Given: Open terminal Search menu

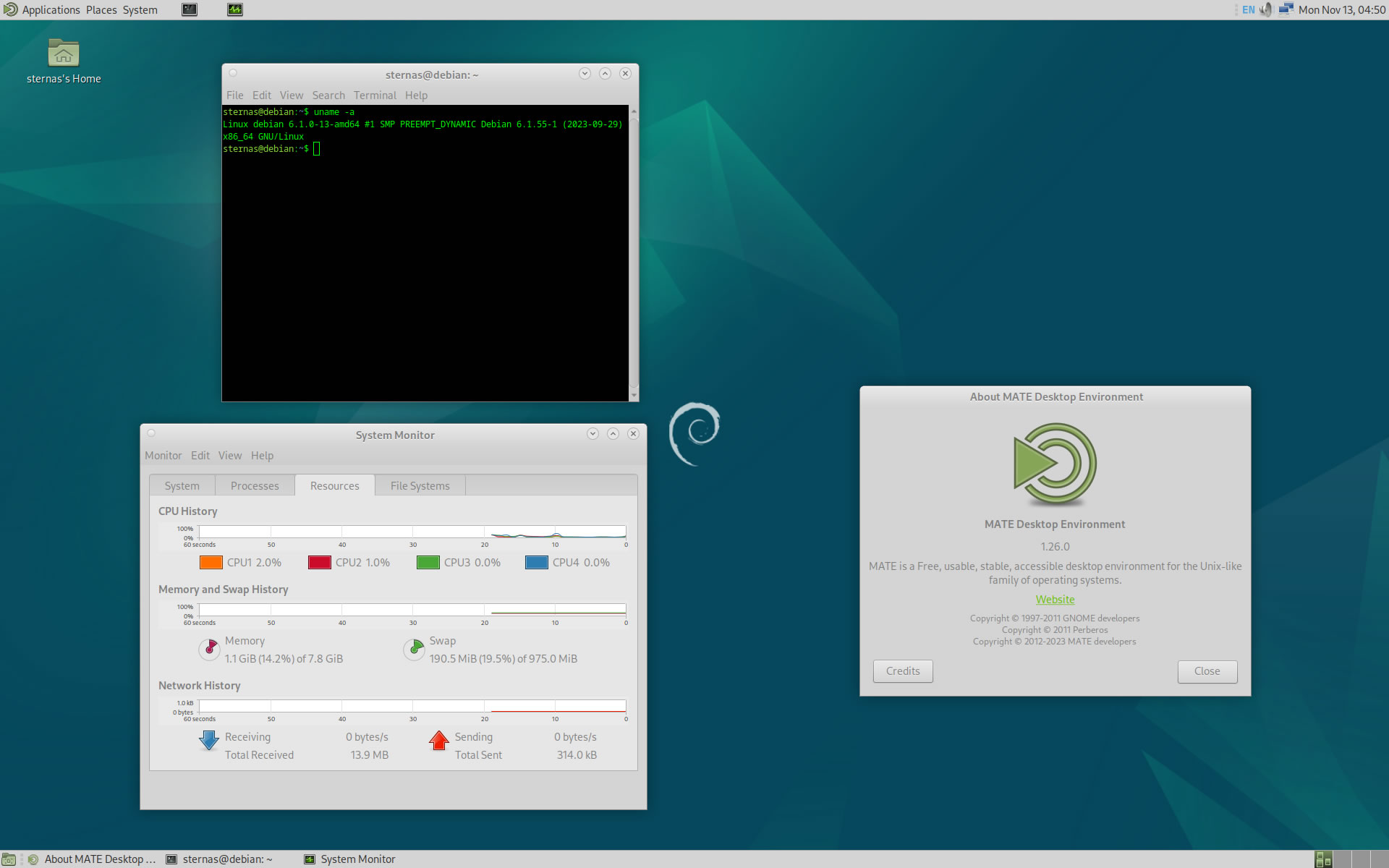Looking at the screenshot, I should coord(328,95).
